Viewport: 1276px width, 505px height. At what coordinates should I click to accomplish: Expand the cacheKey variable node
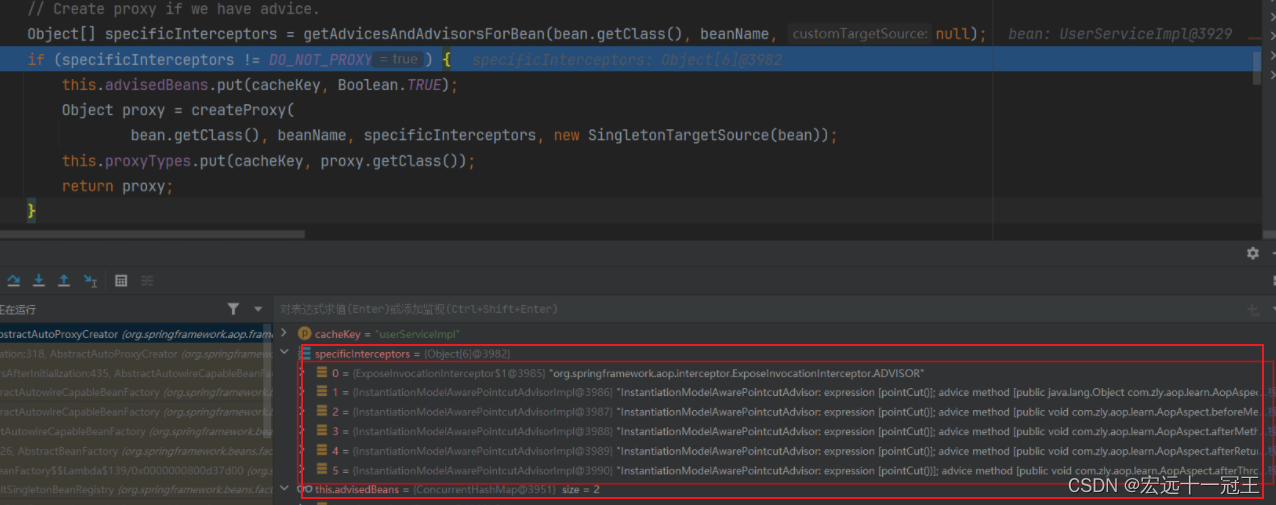tap(285, 332)
